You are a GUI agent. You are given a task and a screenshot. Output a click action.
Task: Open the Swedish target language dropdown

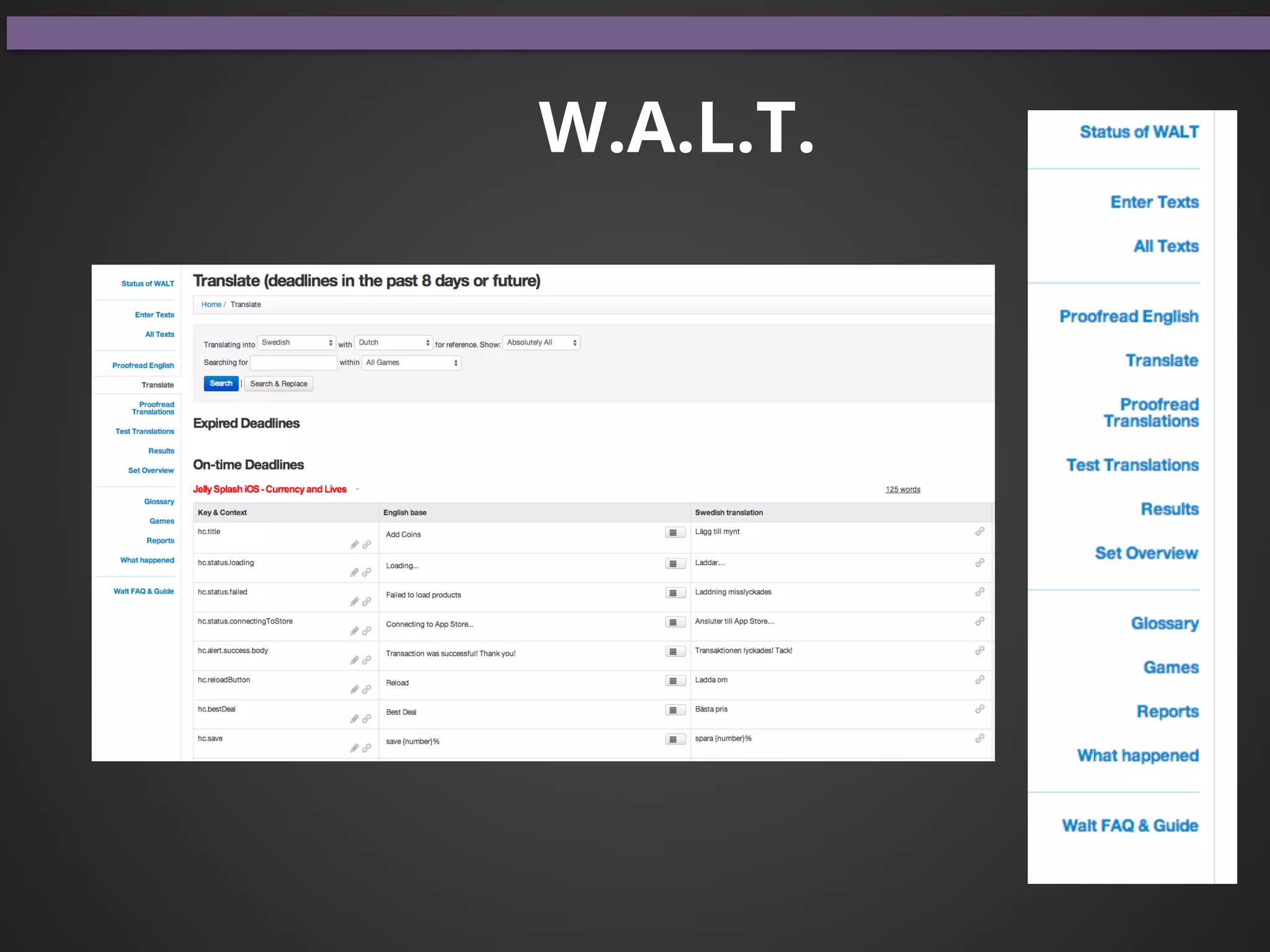tap(296, 343)
